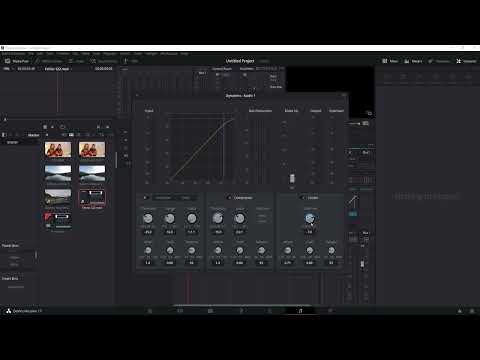Open the Workspace menu
The height and width of the screenshot is (360, 480).
(x=169, y=53)
